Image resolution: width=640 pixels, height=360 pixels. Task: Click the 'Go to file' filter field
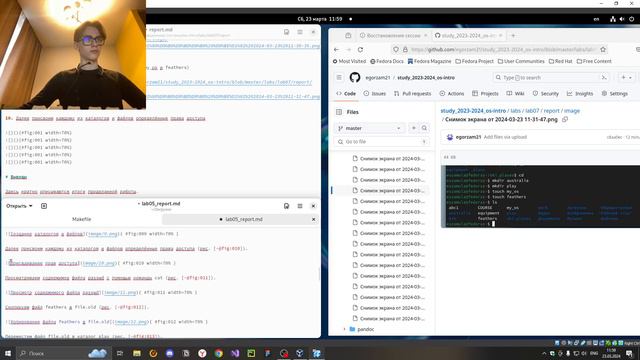pos(381,142)
